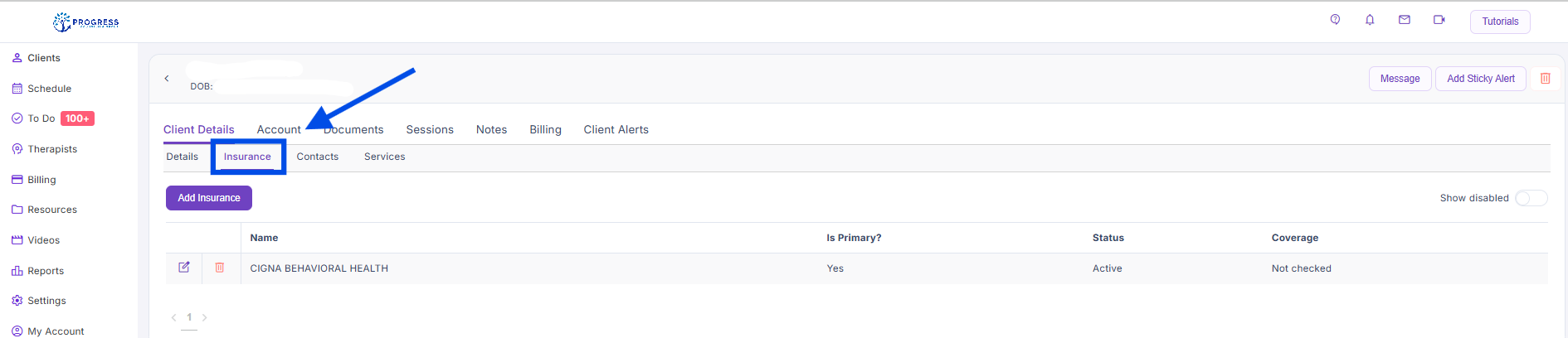
Task: Delete the CIGNA BEHAVIORAL HEALTH insurance row
Action: pos(220,268)
